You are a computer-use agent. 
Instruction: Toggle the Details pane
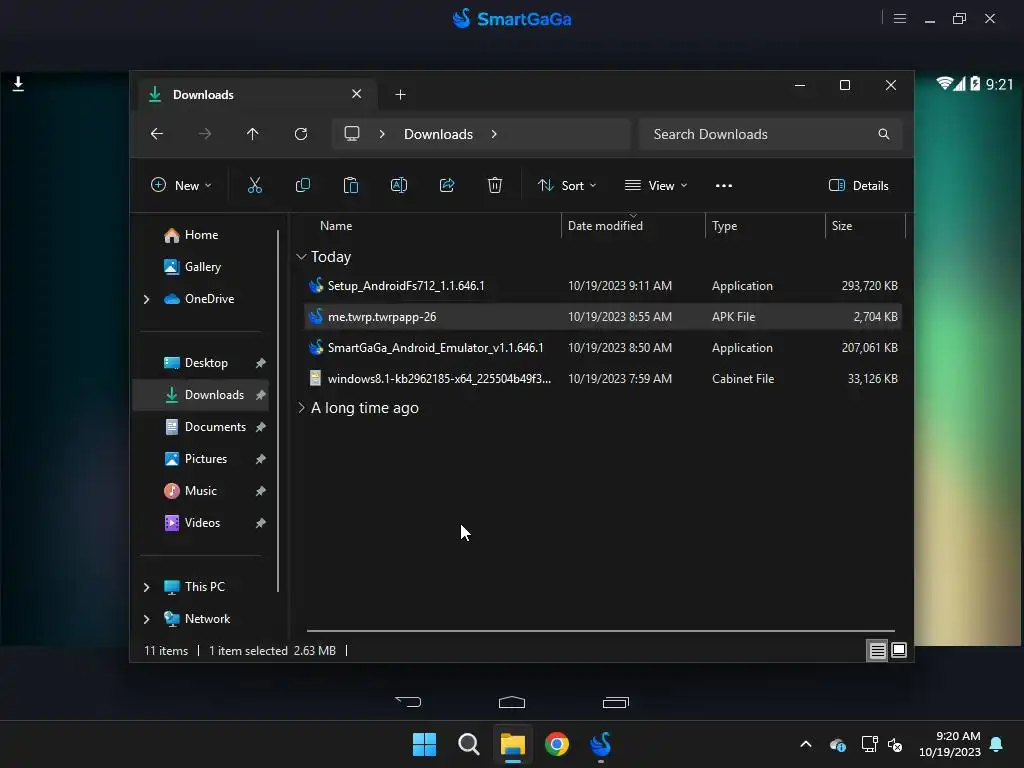(x=858, y=185)
